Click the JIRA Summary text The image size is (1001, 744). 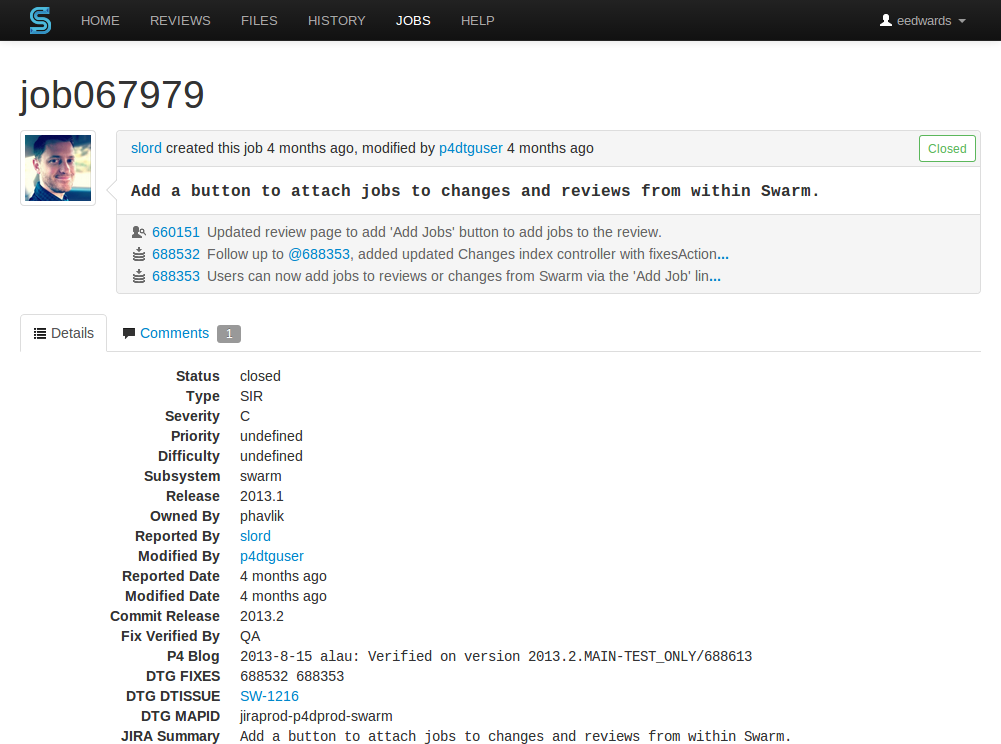click(515, 736)
